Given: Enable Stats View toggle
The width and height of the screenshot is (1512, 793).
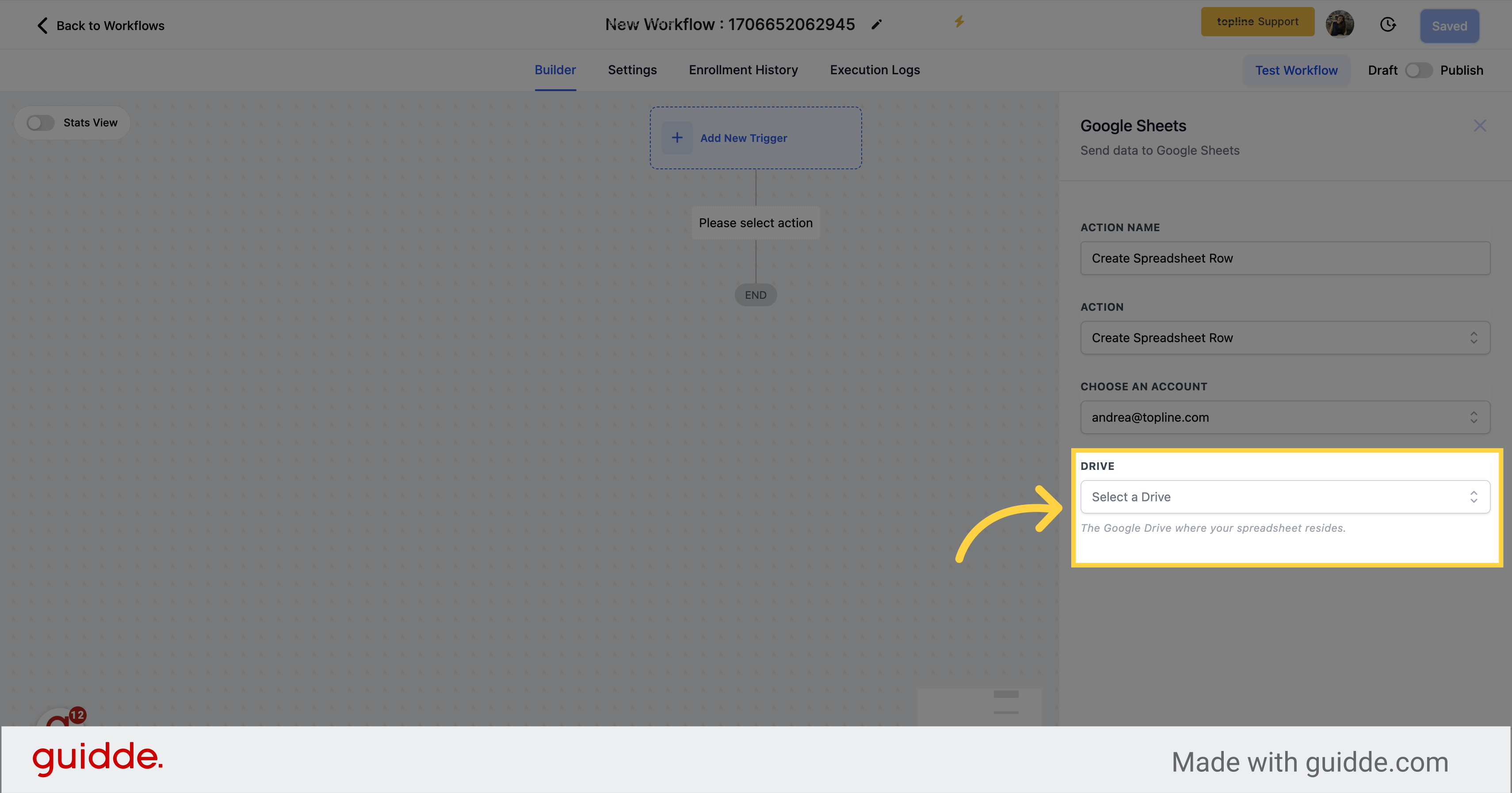Looking at the screenshot, I should pos(41,123).
